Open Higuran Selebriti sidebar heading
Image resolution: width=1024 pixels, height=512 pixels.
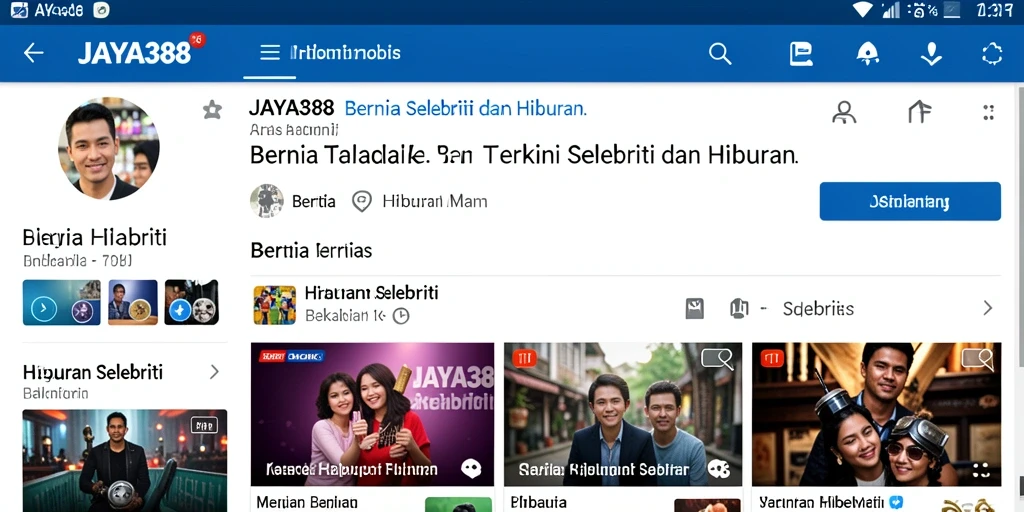click(x=93, y=372)
